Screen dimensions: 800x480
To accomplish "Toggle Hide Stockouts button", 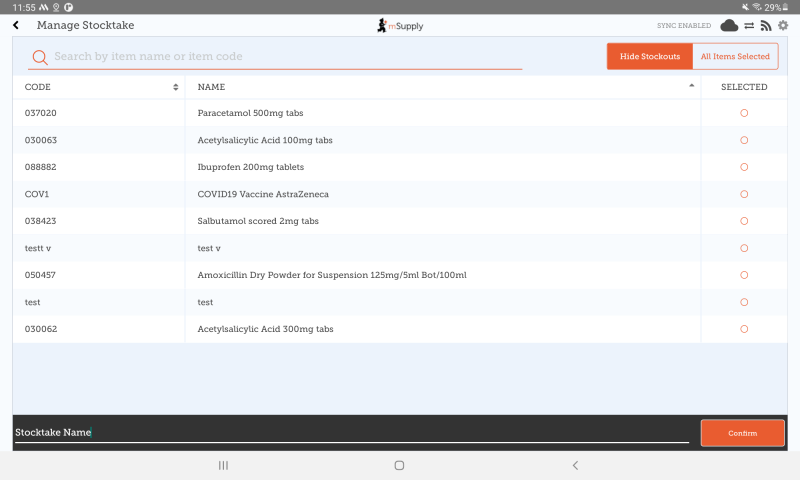I will (650, 57).
